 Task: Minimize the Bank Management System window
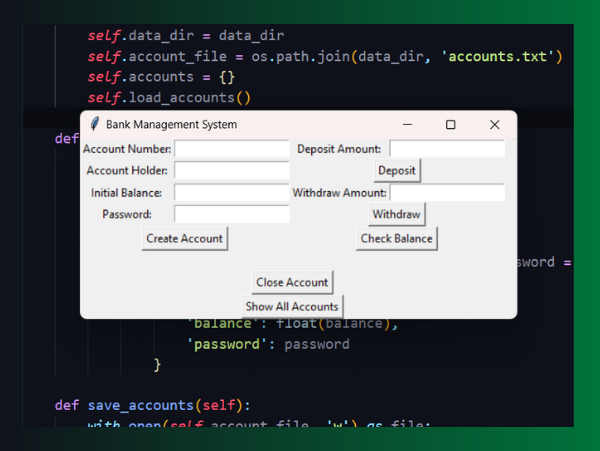pos(407,125)
